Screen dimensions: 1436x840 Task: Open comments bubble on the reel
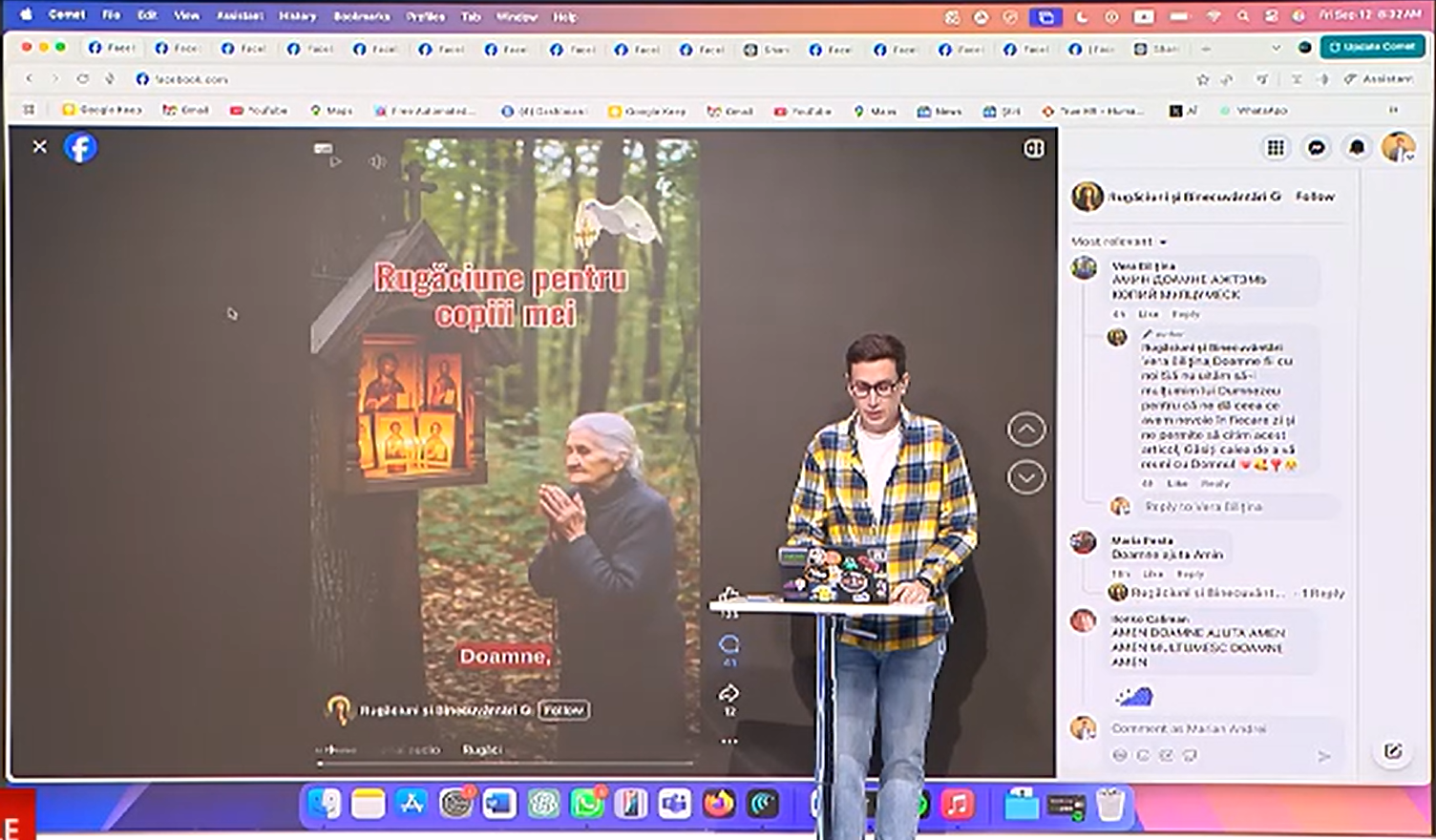click(x=729, y=644)
